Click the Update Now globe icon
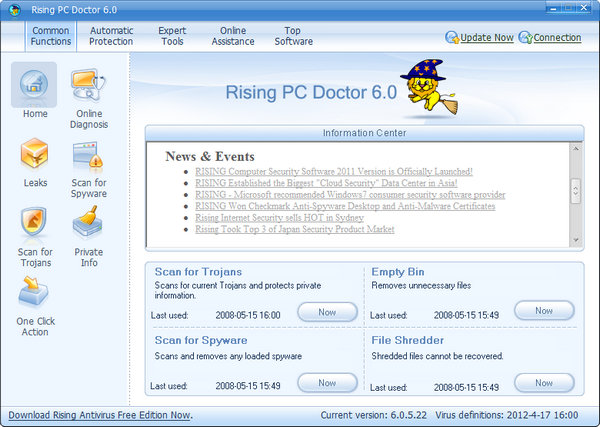The height and width of the screenshot is (427, 600). tap(452, 38)
